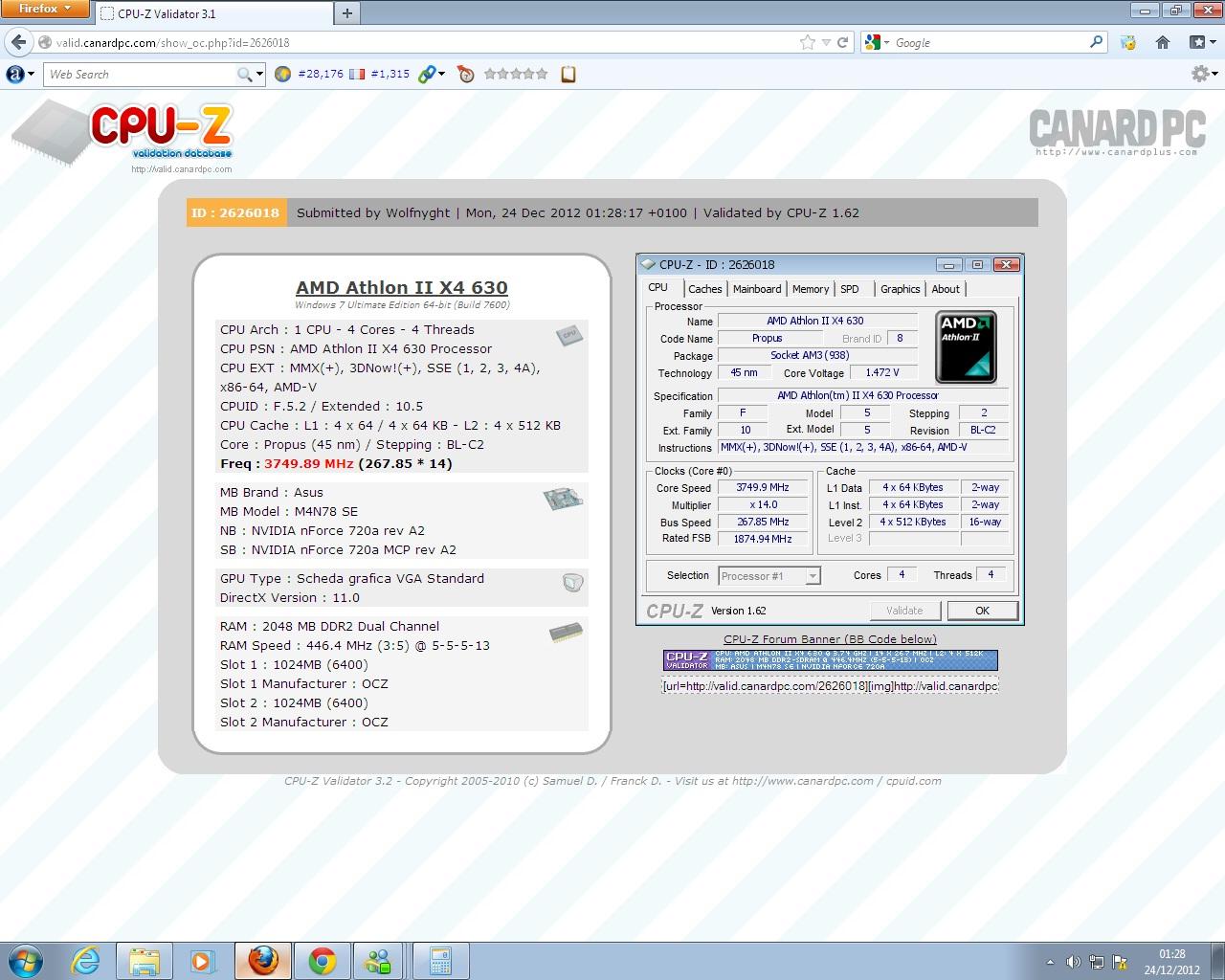Viewport: 1225px width, 980px height.
Task: Click the red 3749.89 MHz frequency value
Action: [x=309, y=463]
